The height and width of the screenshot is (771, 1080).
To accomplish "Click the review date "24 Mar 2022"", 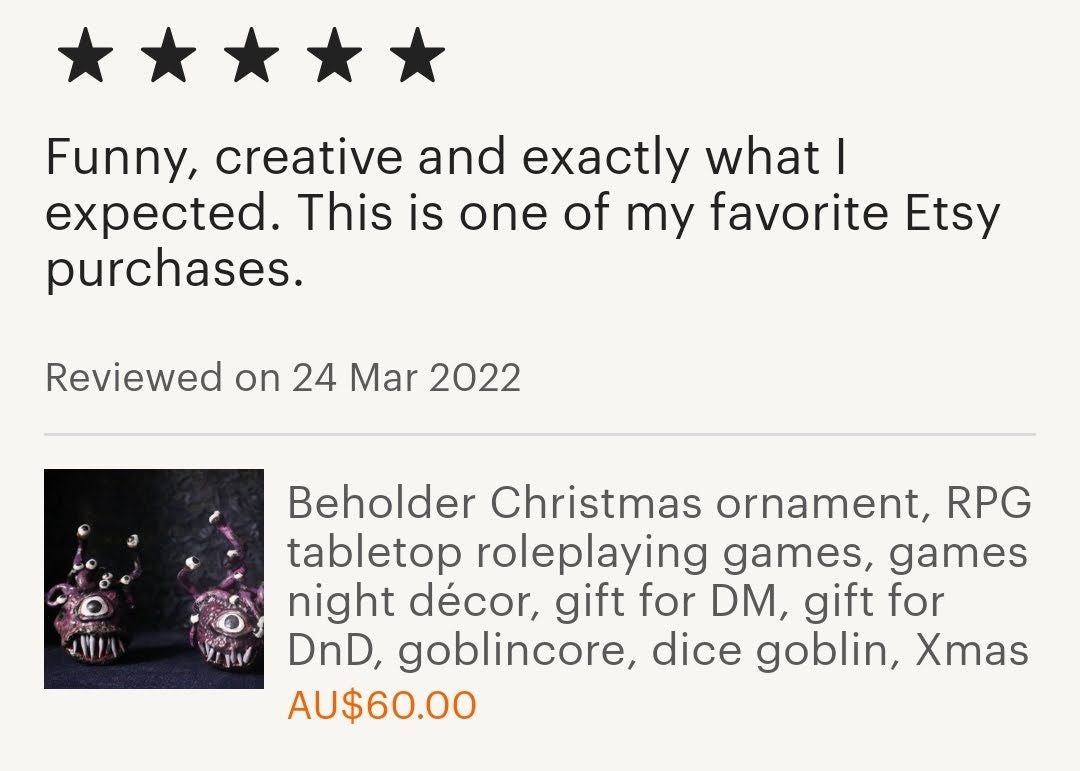I will (406, 378).
